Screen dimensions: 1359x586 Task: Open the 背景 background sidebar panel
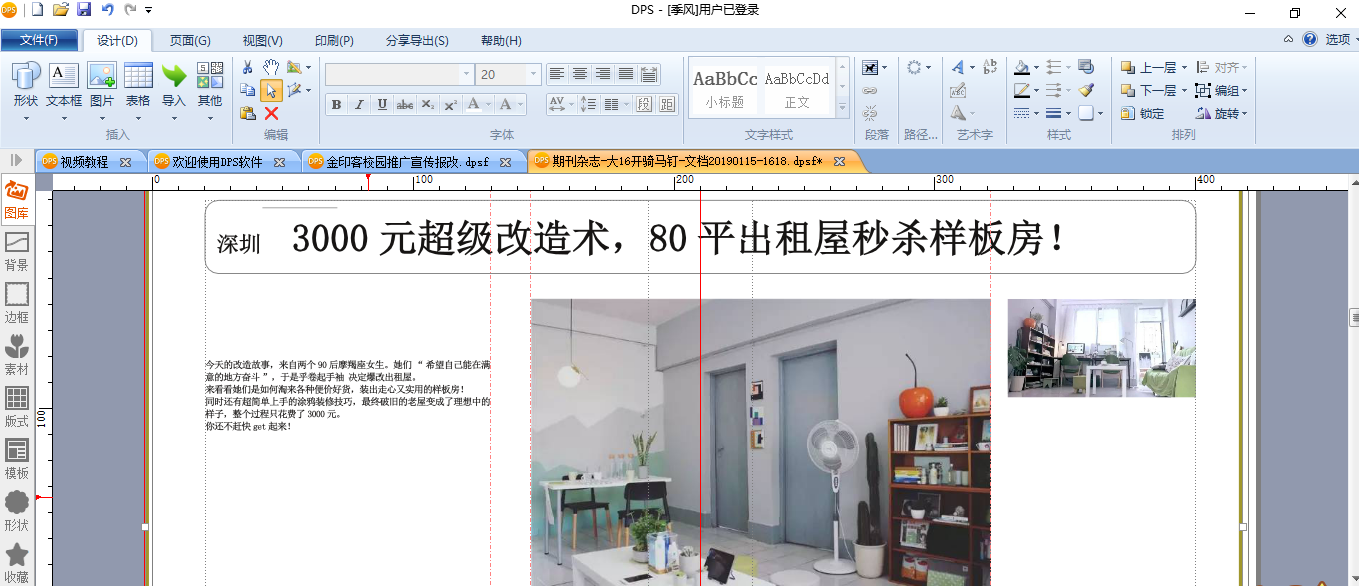click(x=17, y=252)
